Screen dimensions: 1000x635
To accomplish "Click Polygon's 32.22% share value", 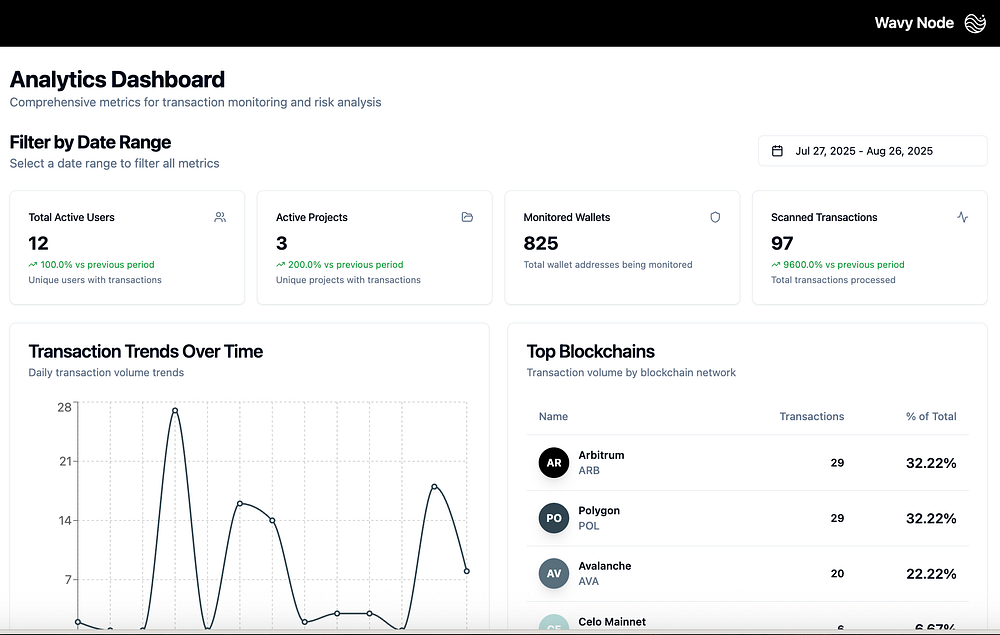I will tap(931, 519).
